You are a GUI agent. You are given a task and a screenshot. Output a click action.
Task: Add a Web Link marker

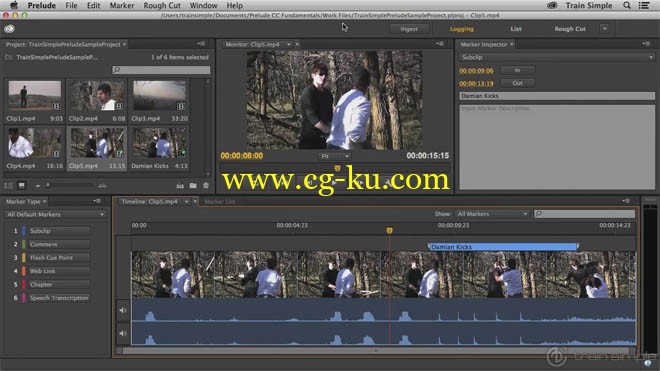pos(59,271)
